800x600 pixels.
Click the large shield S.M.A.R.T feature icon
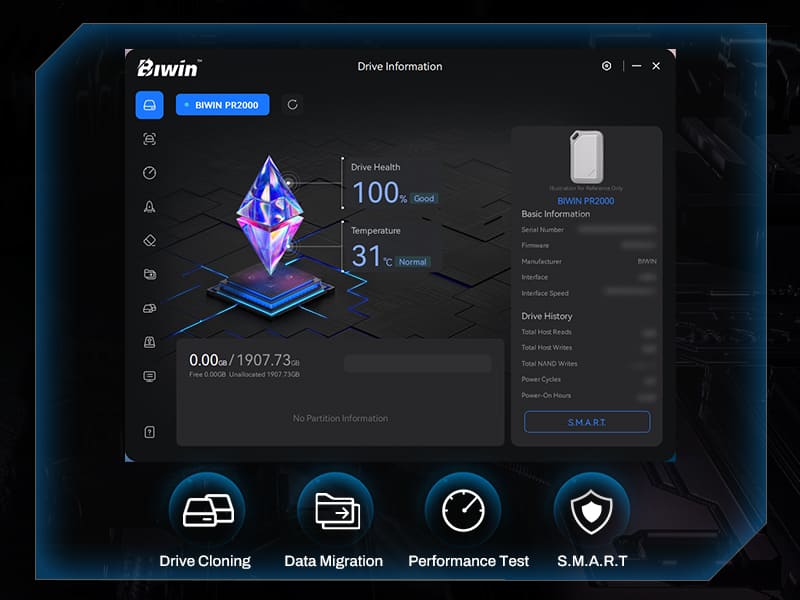tap(591, 510)
